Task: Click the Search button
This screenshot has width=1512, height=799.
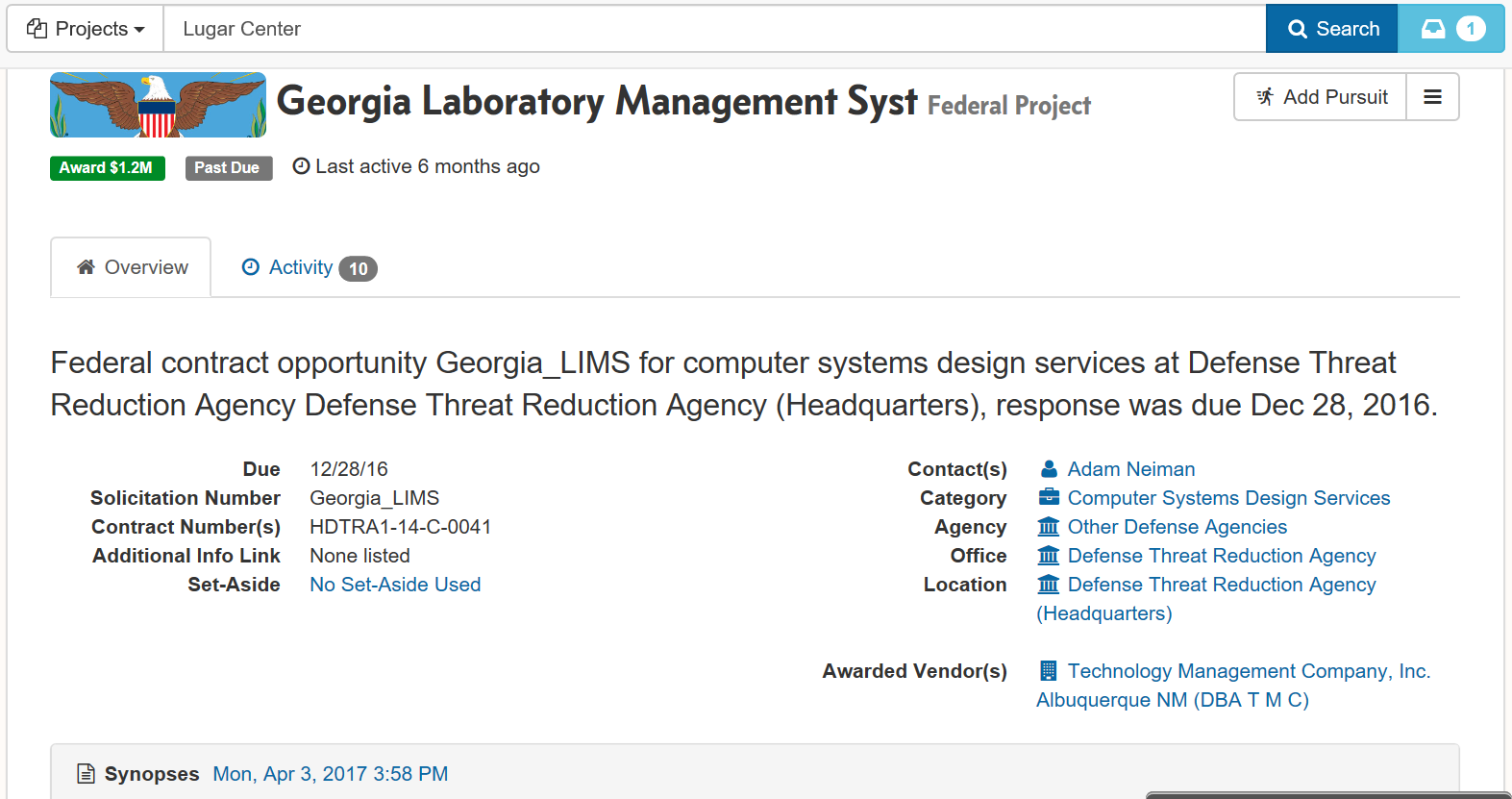Action: click(x=1331, y=29)
